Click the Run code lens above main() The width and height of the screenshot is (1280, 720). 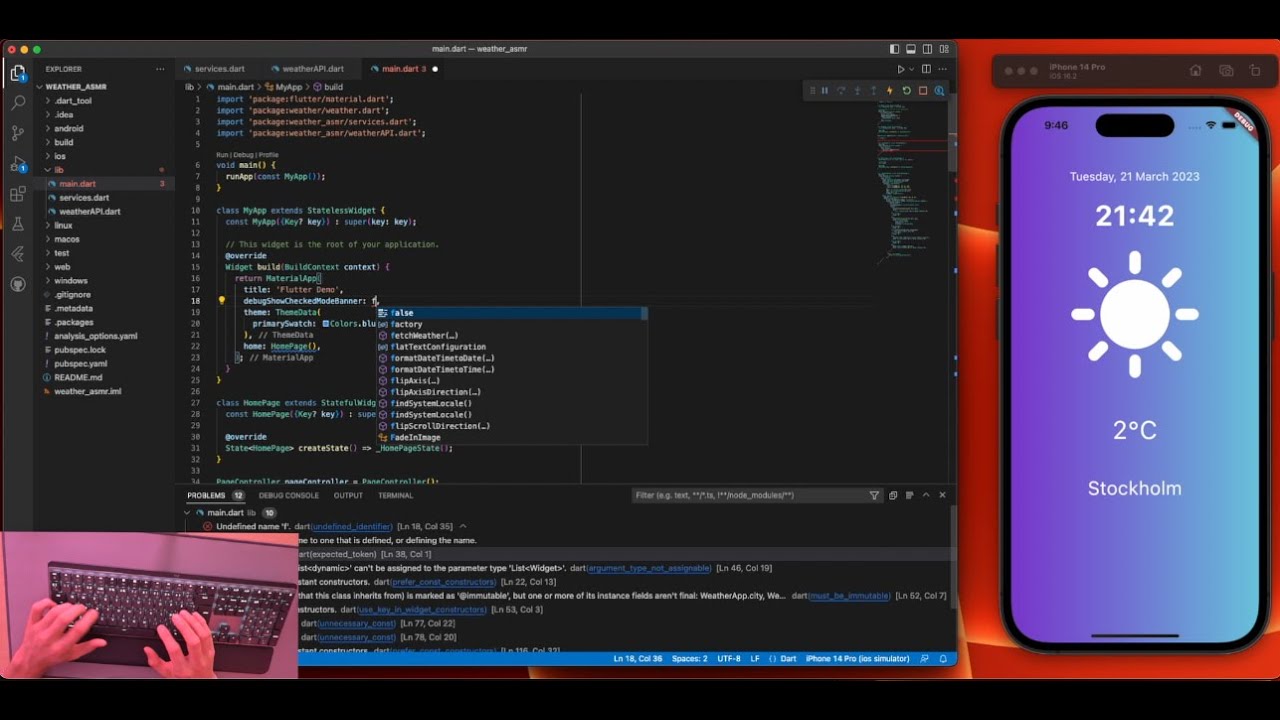(x=222, y=155)
